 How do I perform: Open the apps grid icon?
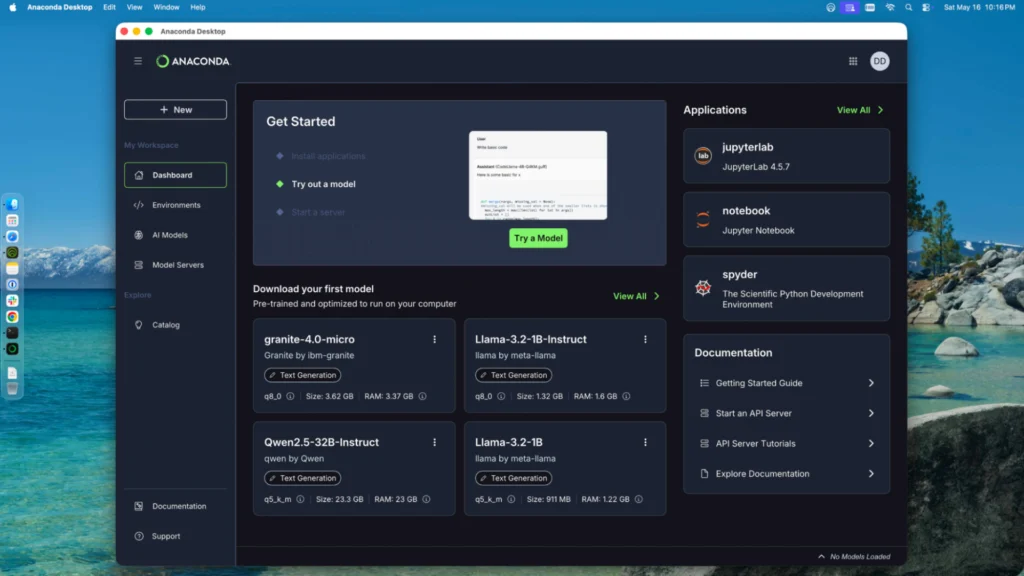click(x=853, y=61)
